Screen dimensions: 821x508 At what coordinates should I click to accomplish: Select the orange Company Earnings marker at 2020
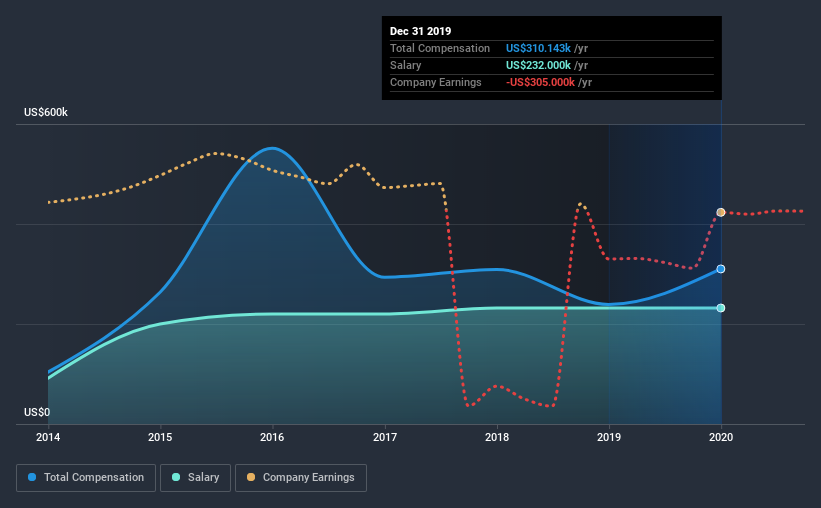tap(721, 212)
